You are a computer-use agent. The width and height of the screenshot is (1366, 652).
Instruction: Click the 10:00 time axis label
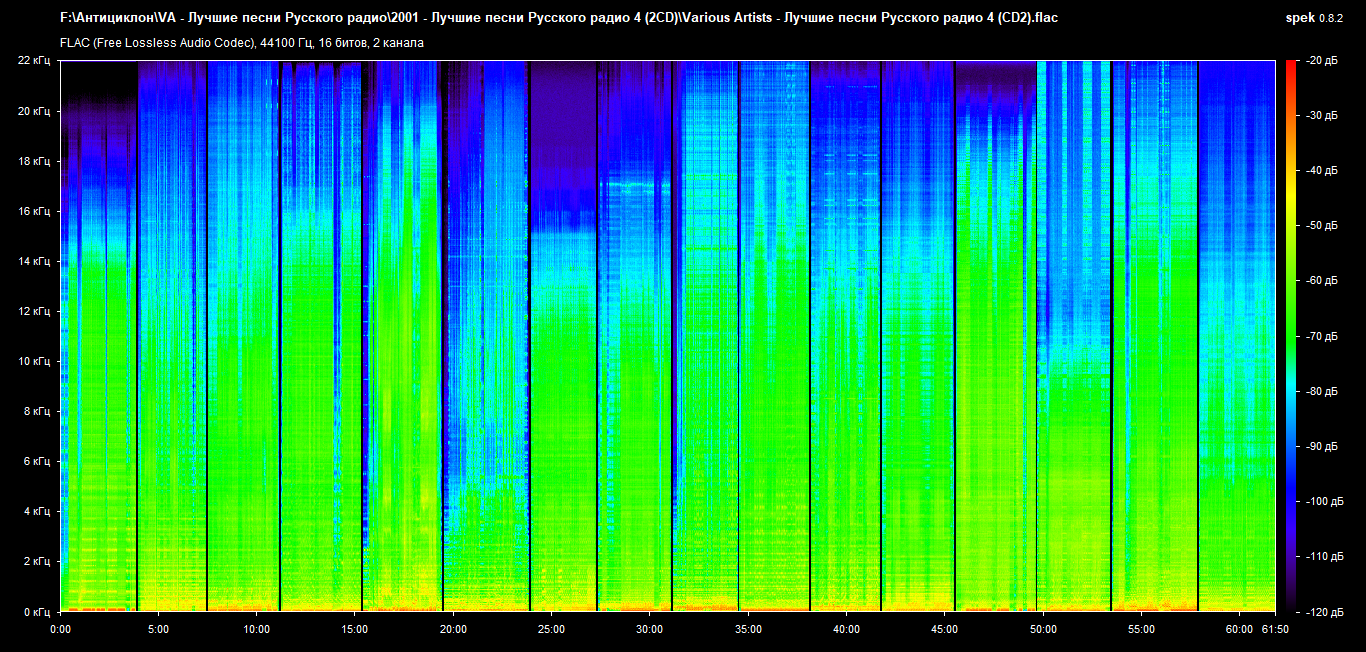click(x=256, y=629)
